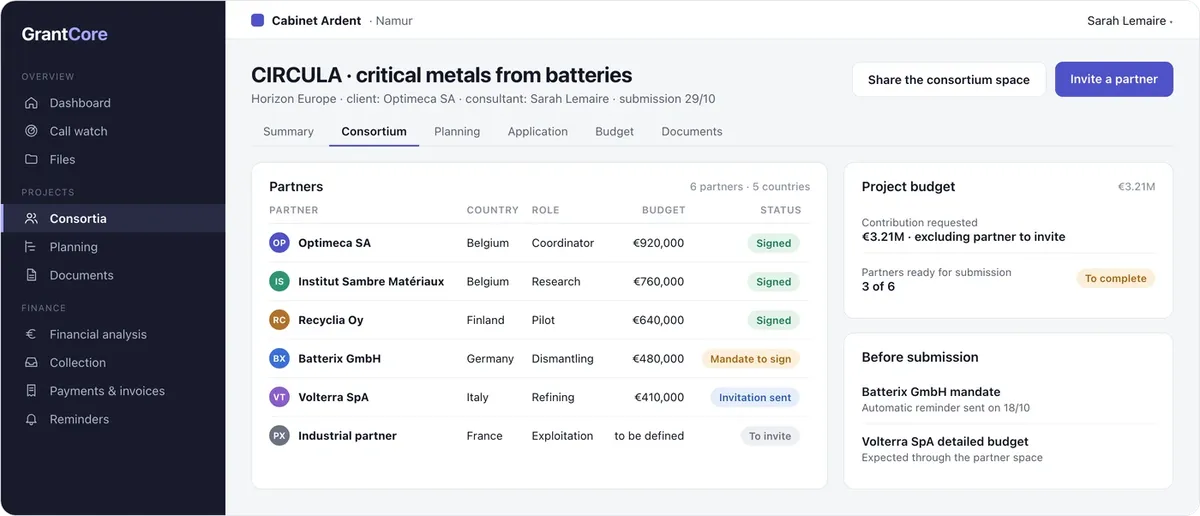Click the €920,000 budget cell
Image resolution: width=1200 pixels, height=516 pixels.
pos(658,243)
